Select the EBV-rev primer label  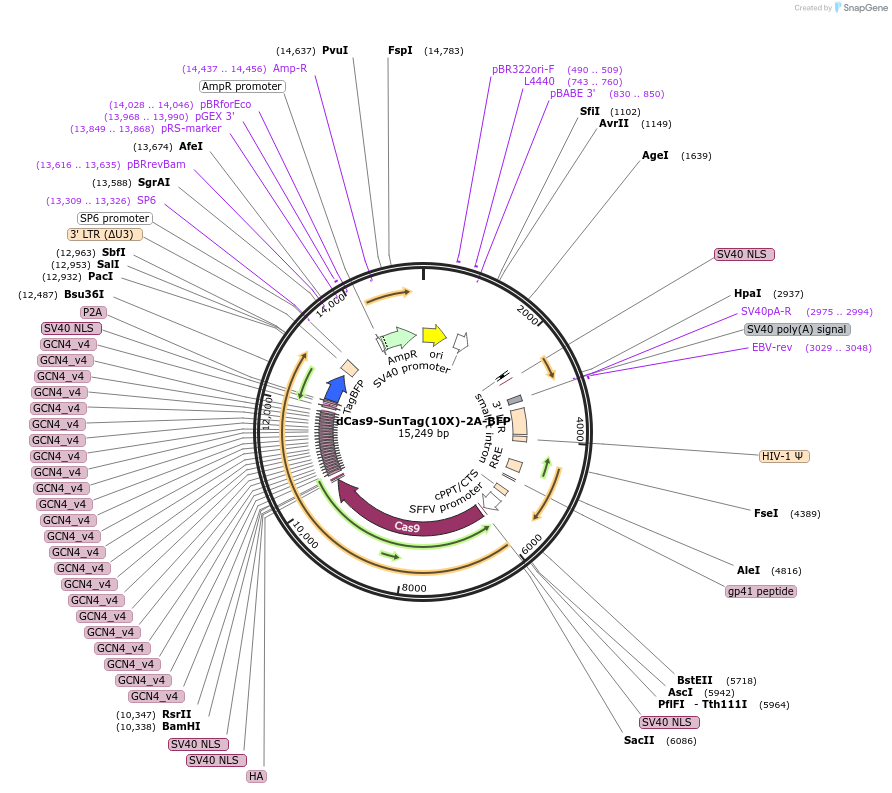(771, 348)
